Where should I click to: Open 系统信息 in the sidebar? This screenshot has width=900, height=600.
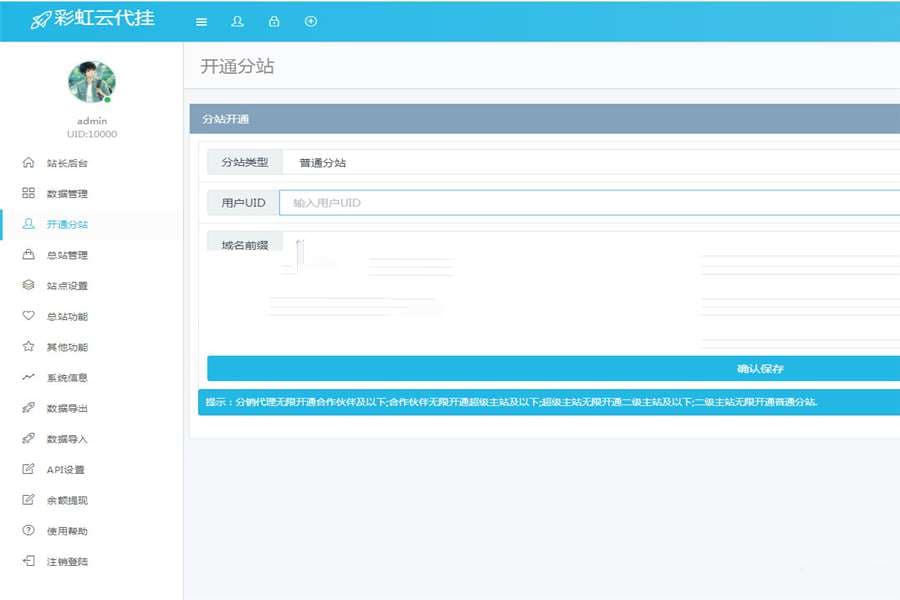click(67, 378)
